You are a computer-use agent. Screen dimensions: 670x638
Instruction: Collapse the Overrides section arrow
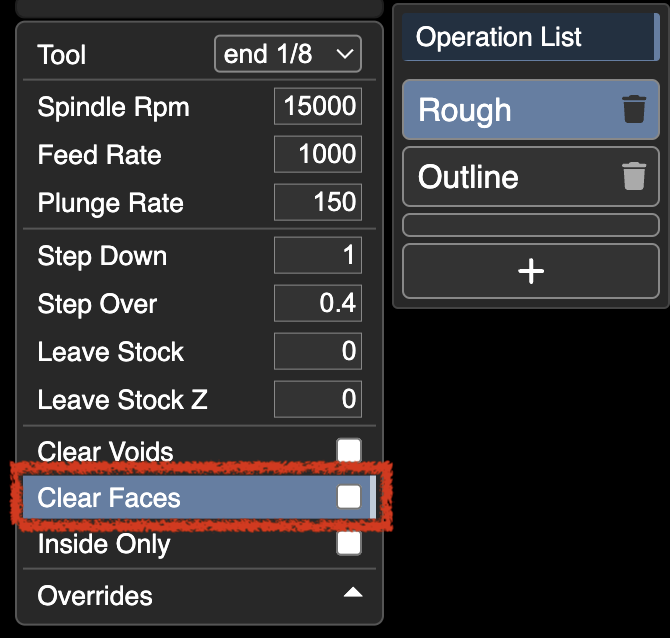(x=353, y=593)
